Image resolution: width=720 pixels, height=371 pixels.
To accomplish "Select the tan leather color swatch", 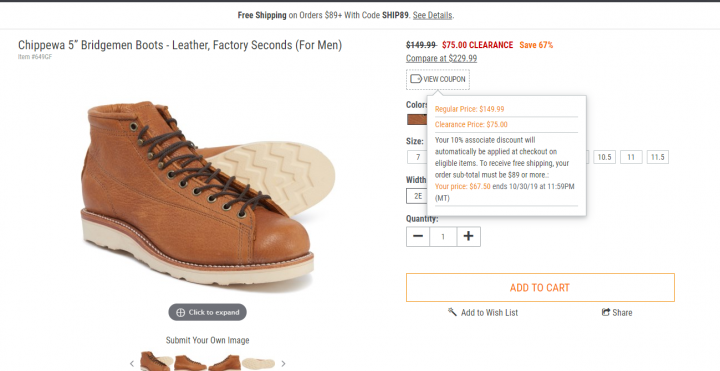I will [417, 120].
